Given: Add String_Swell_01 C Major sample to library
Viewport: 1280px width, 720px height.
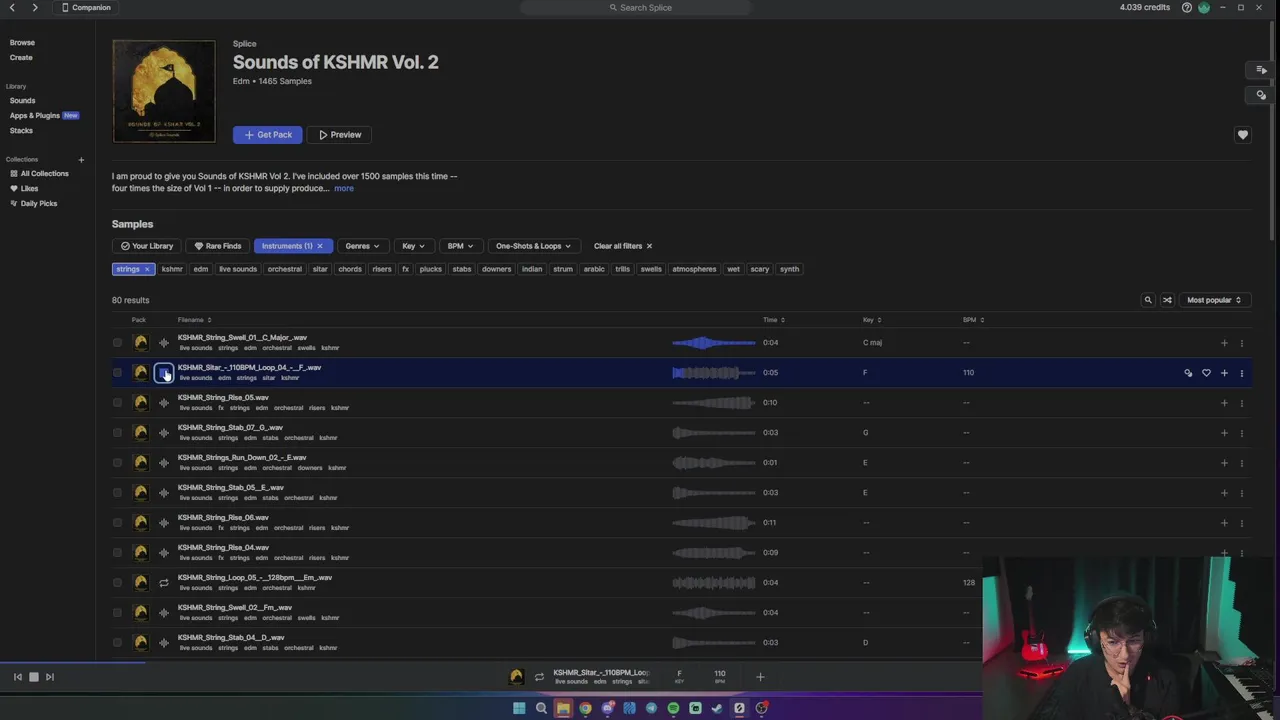Looking at the screenshot, I should 1224,343.
